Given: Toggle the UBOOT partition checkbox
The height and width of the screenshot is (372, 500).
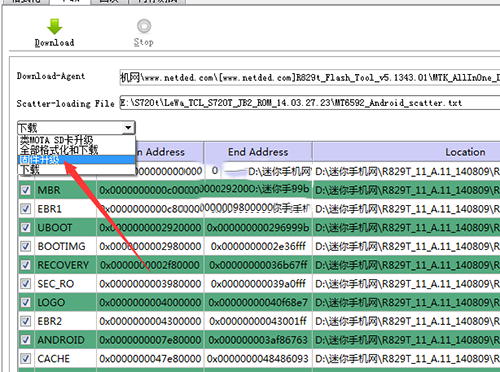Looking at the screenshot, I should [x=26, y=227].
